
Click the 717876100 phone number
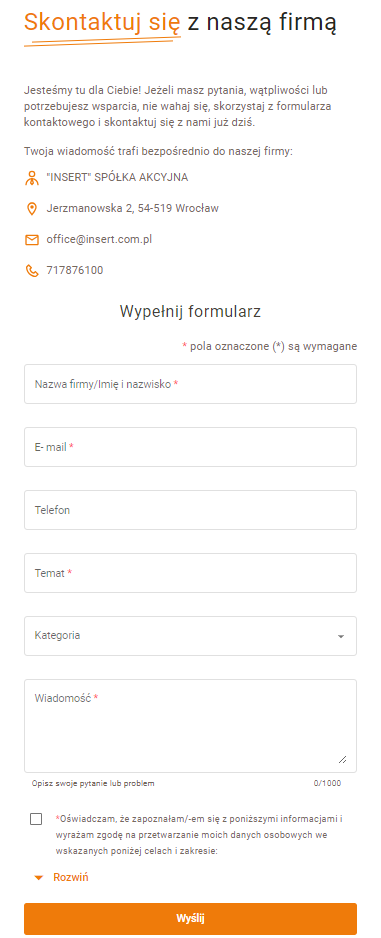click(x=75, y=270)
